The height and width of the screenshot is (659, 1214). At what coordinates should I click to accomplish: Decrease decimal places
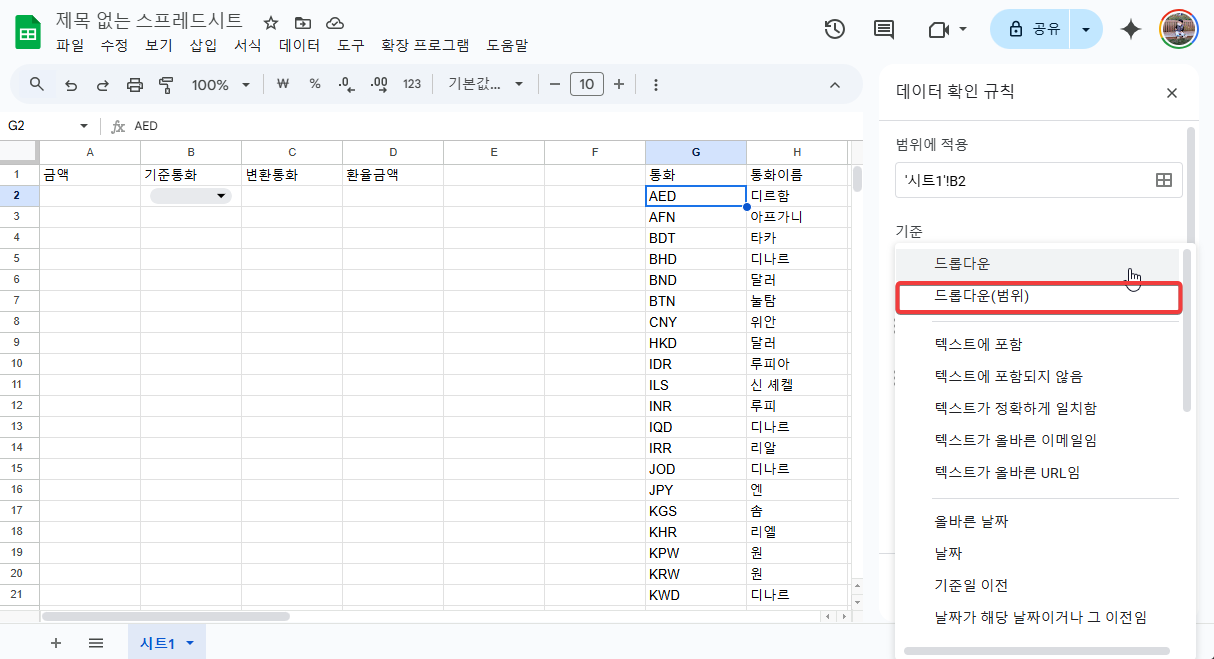pyautogui.click(x=346, y=84)
